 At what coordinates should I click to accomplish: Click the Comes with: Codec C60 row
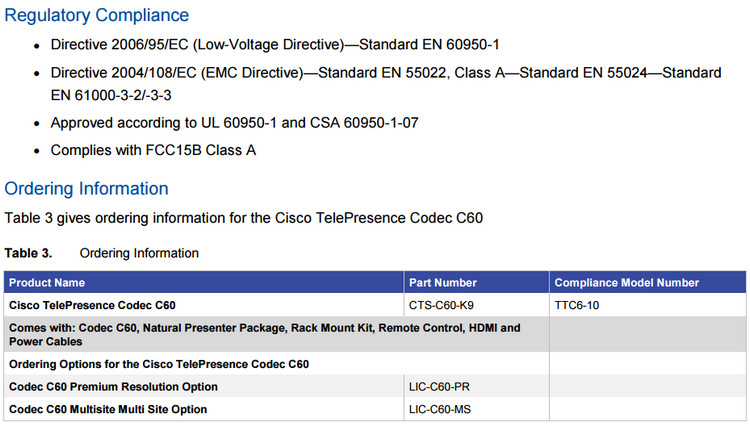265,334
